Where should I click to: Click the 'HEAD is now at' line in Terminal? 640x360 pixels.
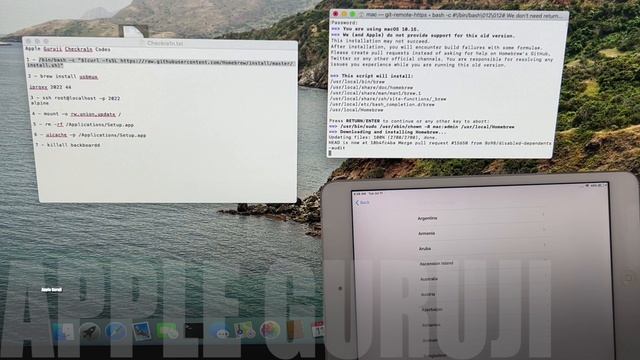[440, 143]
